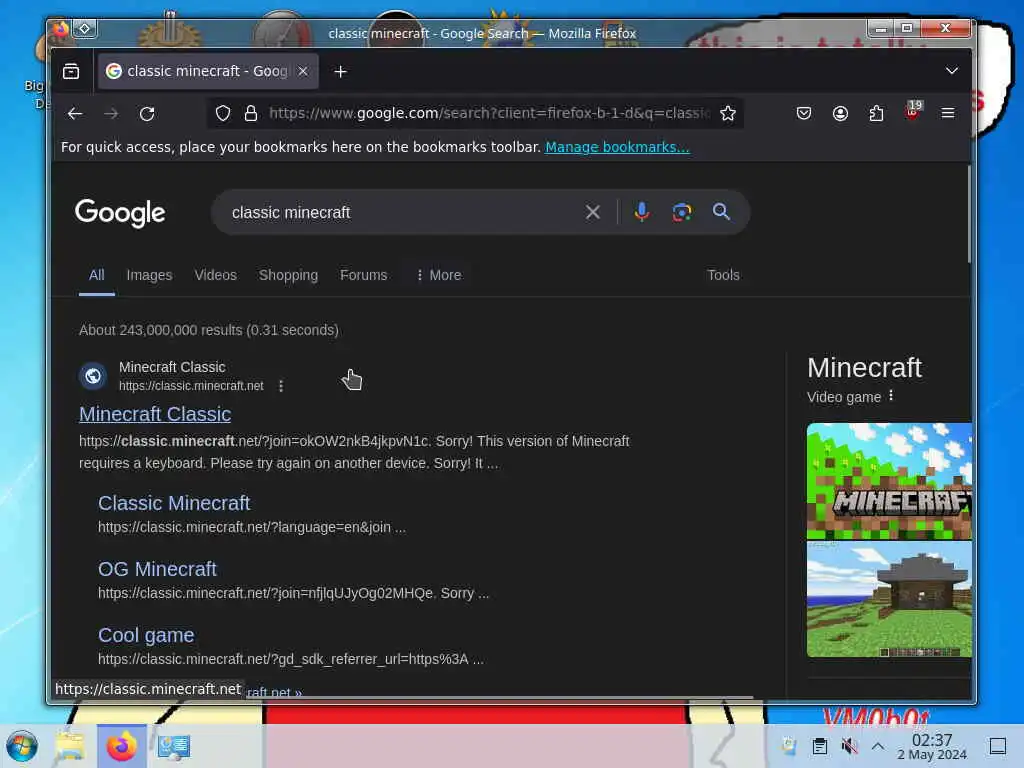The width and height of the screenshot is (1024, 768).
Task: Open the Firefox View icon in tab bar
Action: (71, 71)
